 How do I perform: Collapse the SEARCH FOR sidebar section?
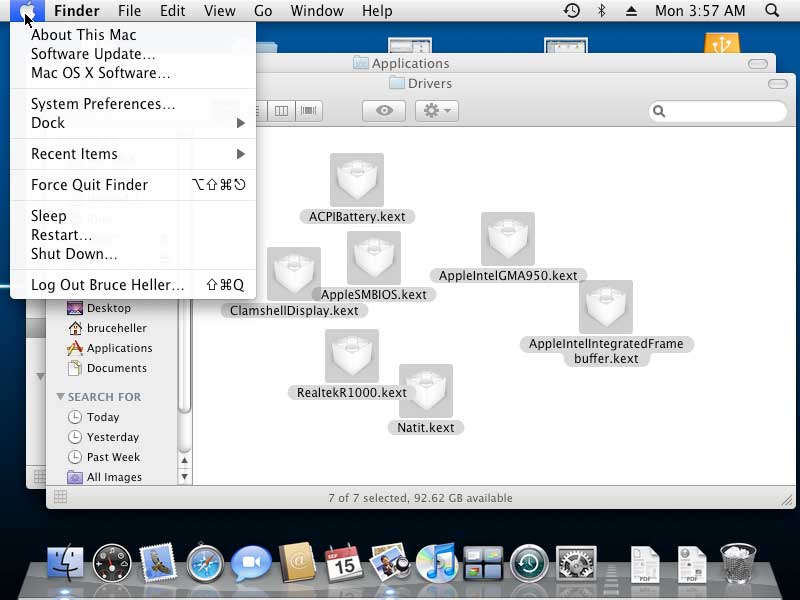click(60, 396)
